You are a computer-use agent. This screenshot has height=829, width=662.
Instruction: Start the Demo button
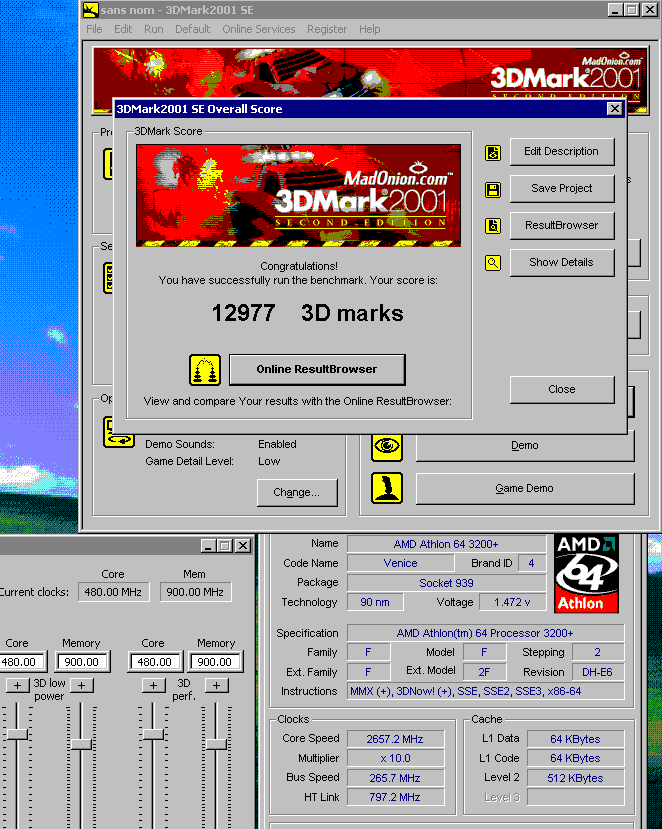(525, 446)
